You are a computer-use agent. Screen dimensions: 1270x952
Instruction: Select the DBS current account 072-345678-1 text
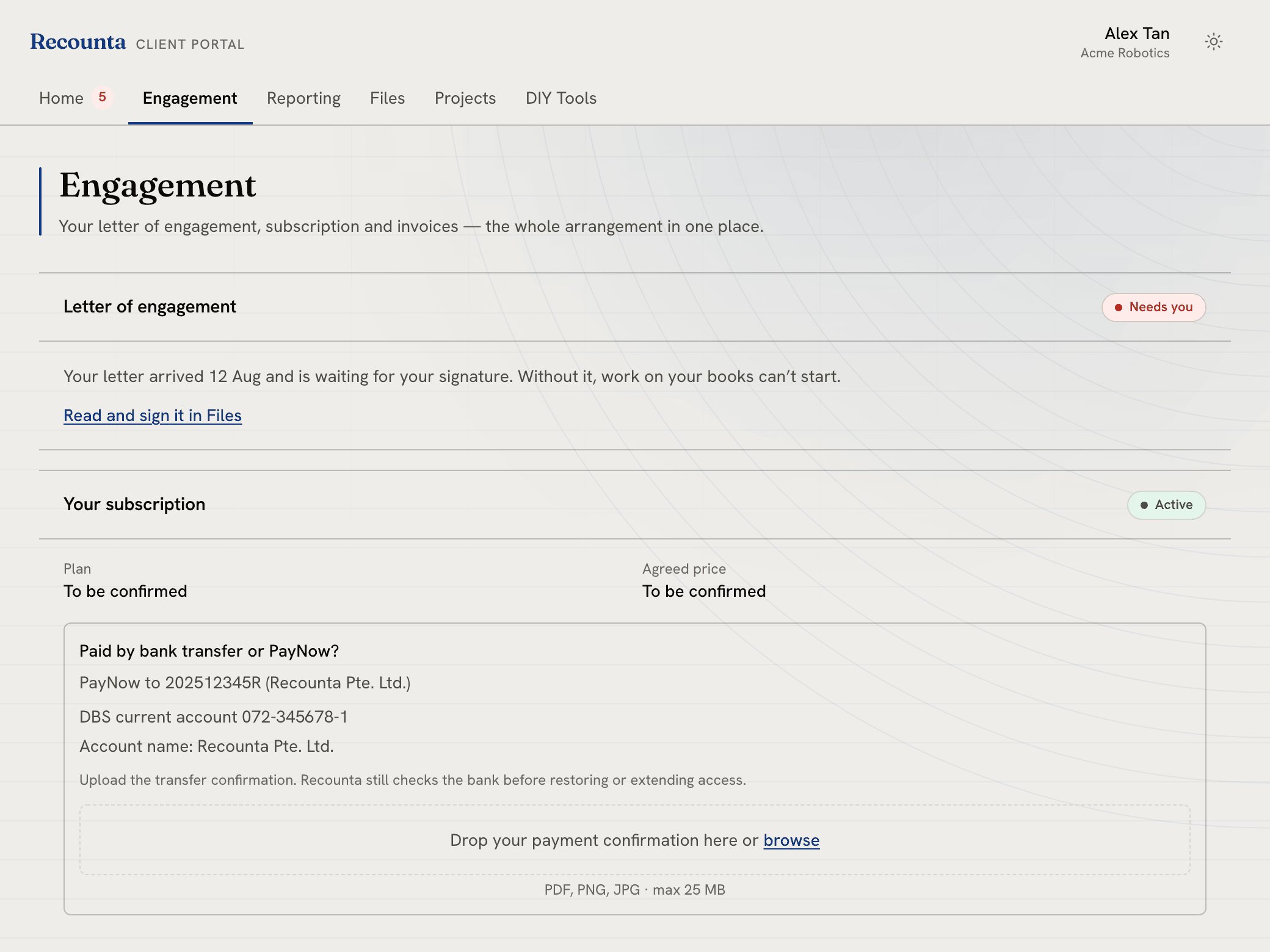tap(214, 717)
